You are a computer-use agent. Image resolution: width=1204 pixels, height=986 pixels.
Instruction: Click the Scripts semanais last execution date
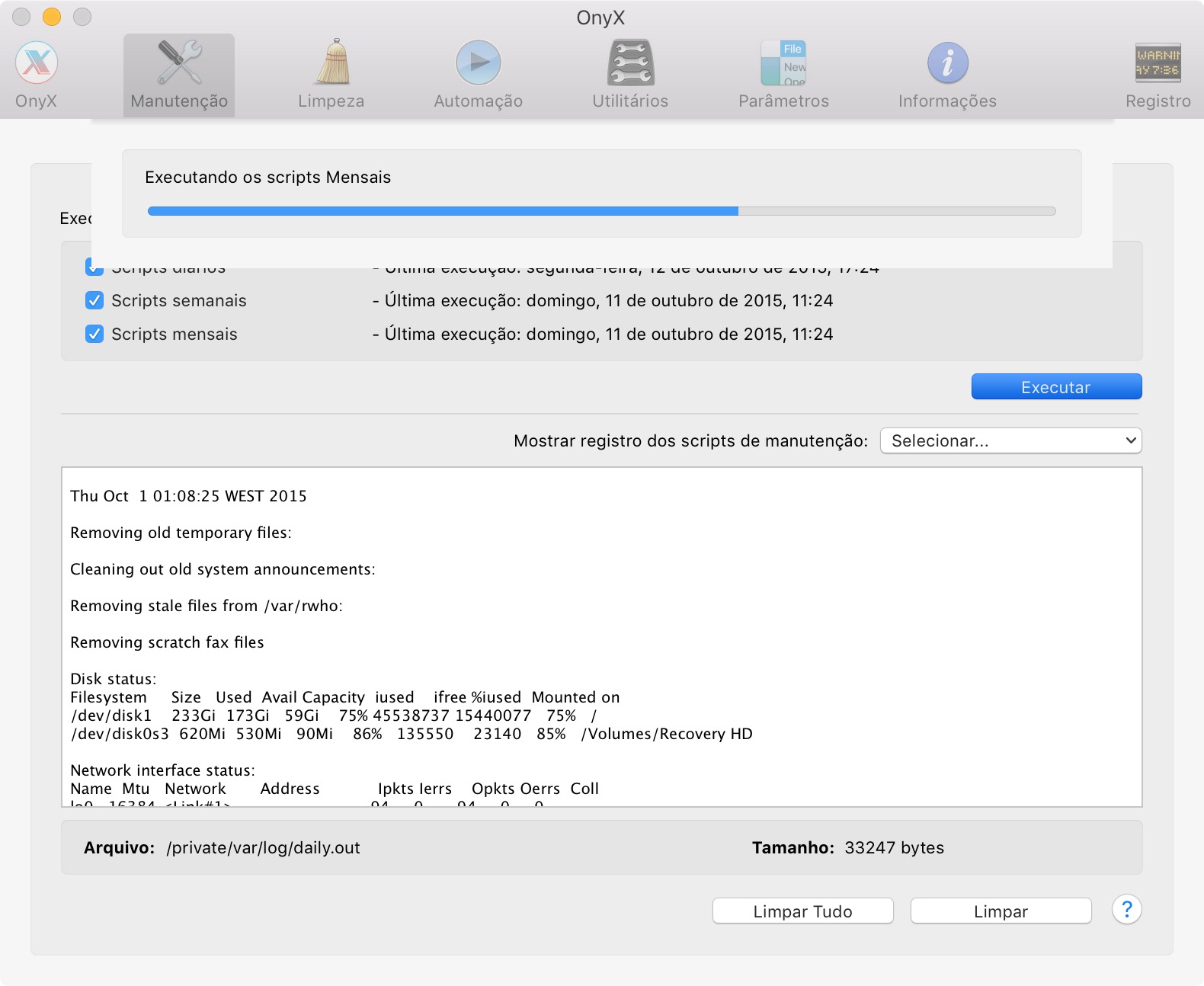coord(603,300)
